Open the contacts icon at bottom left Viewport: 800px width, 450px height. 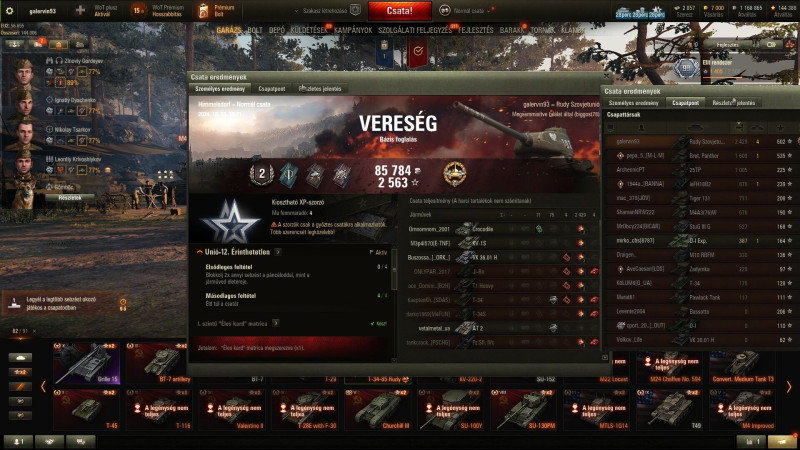[x=17, y=441]
